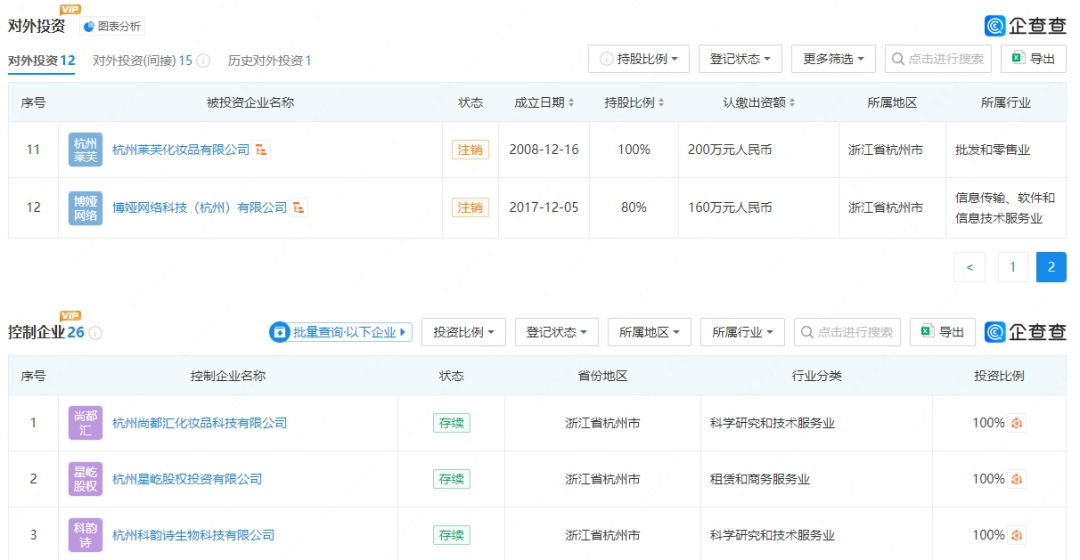The height and width of the screenshot is (560, 1080).
Task: Open the 更多筛选 dropdown
Action: click(x=833, y=59)
